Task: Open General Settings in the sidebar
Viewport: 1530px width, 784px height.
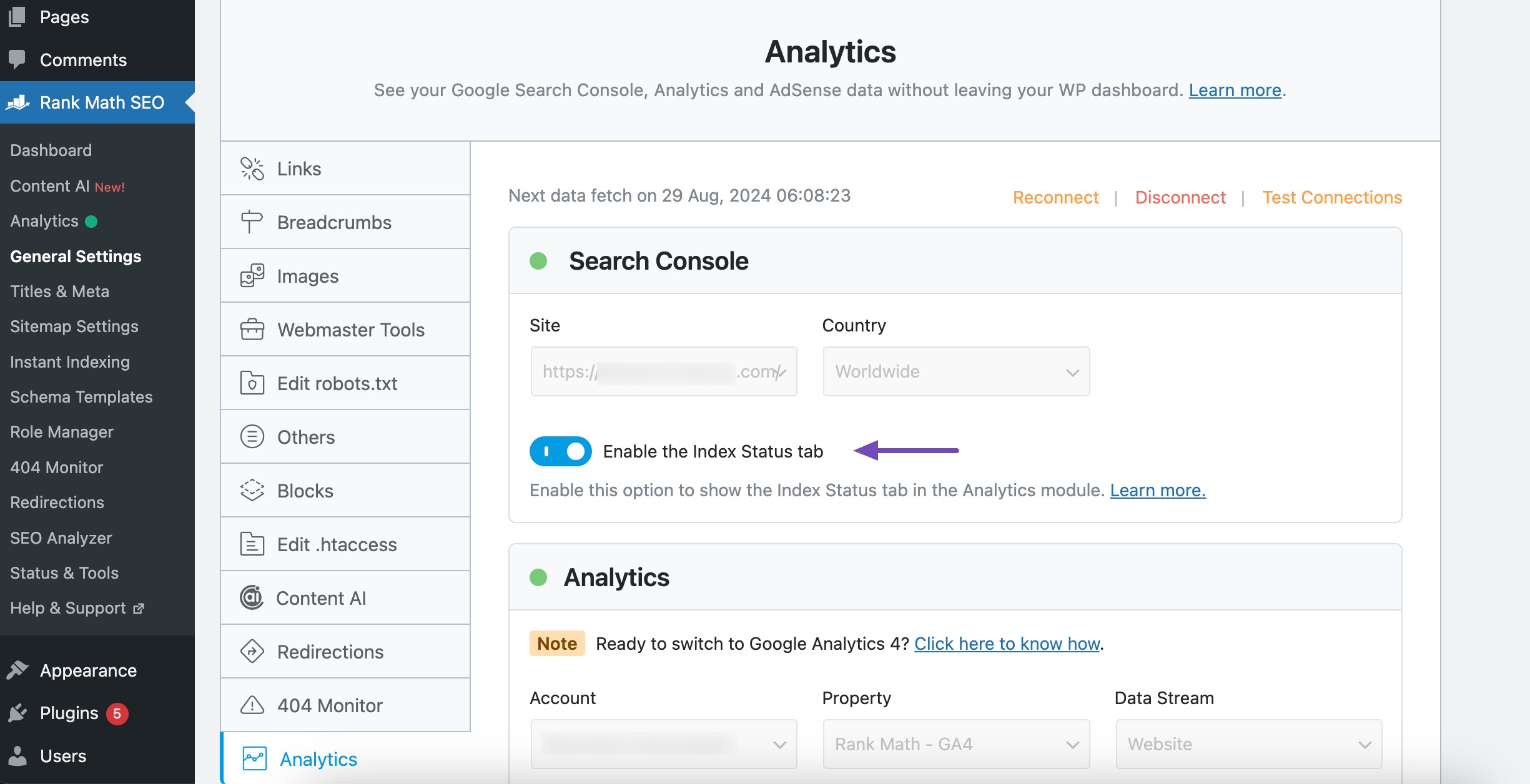Action: point(76,257)
